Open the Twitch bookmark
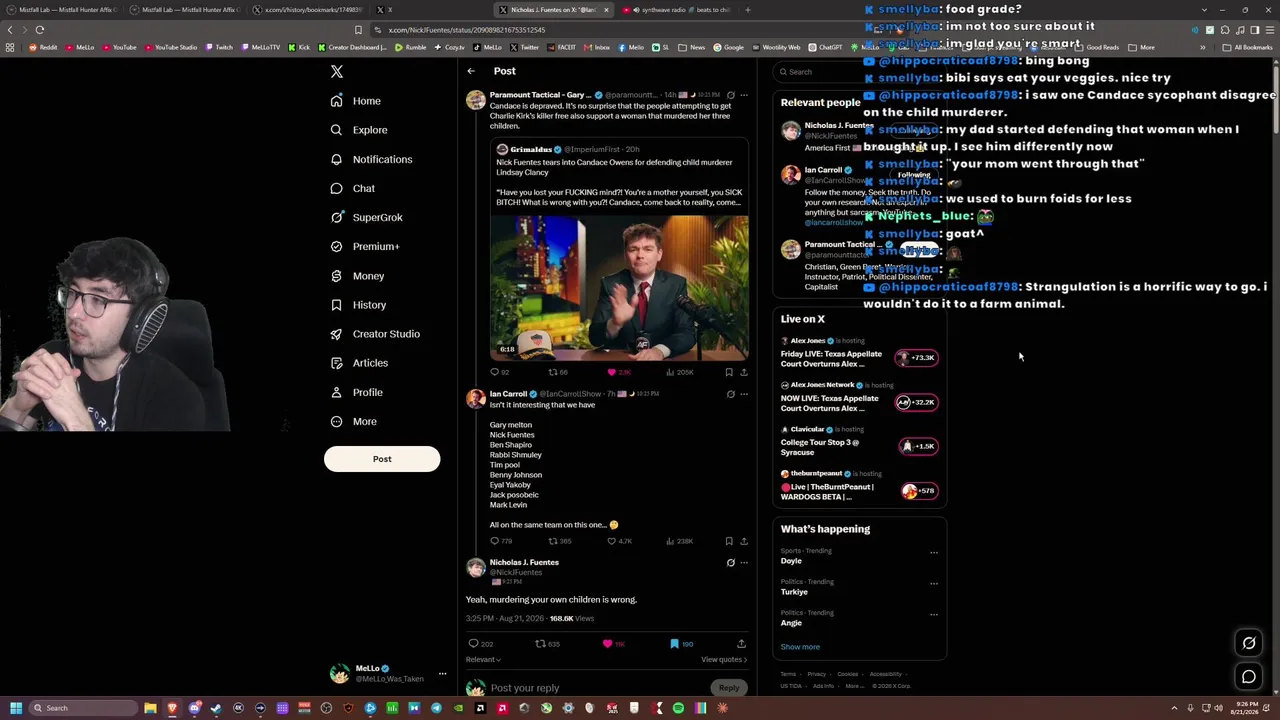 (x=218, y=47)
